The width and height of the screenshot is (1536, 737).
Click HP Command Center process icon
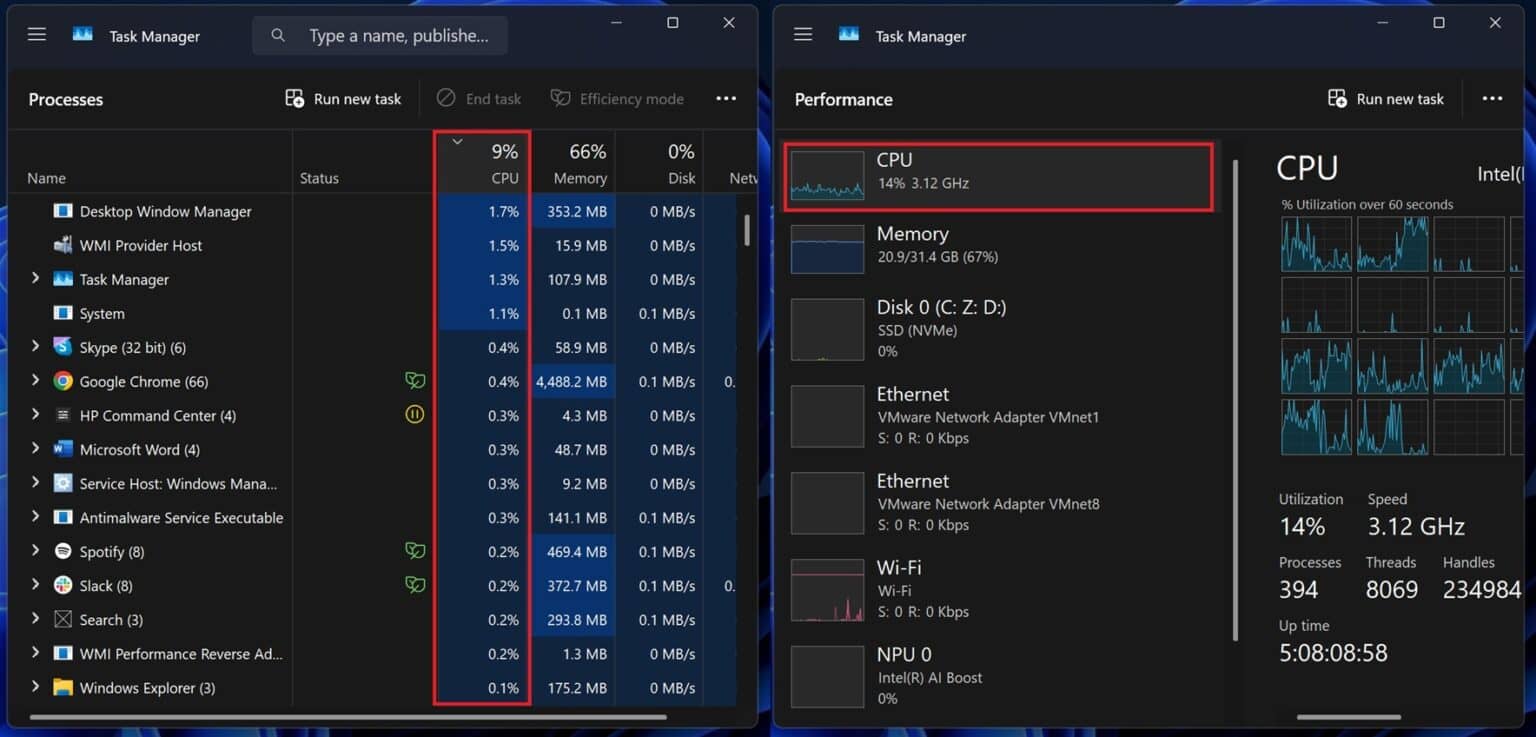pos(63,415)
